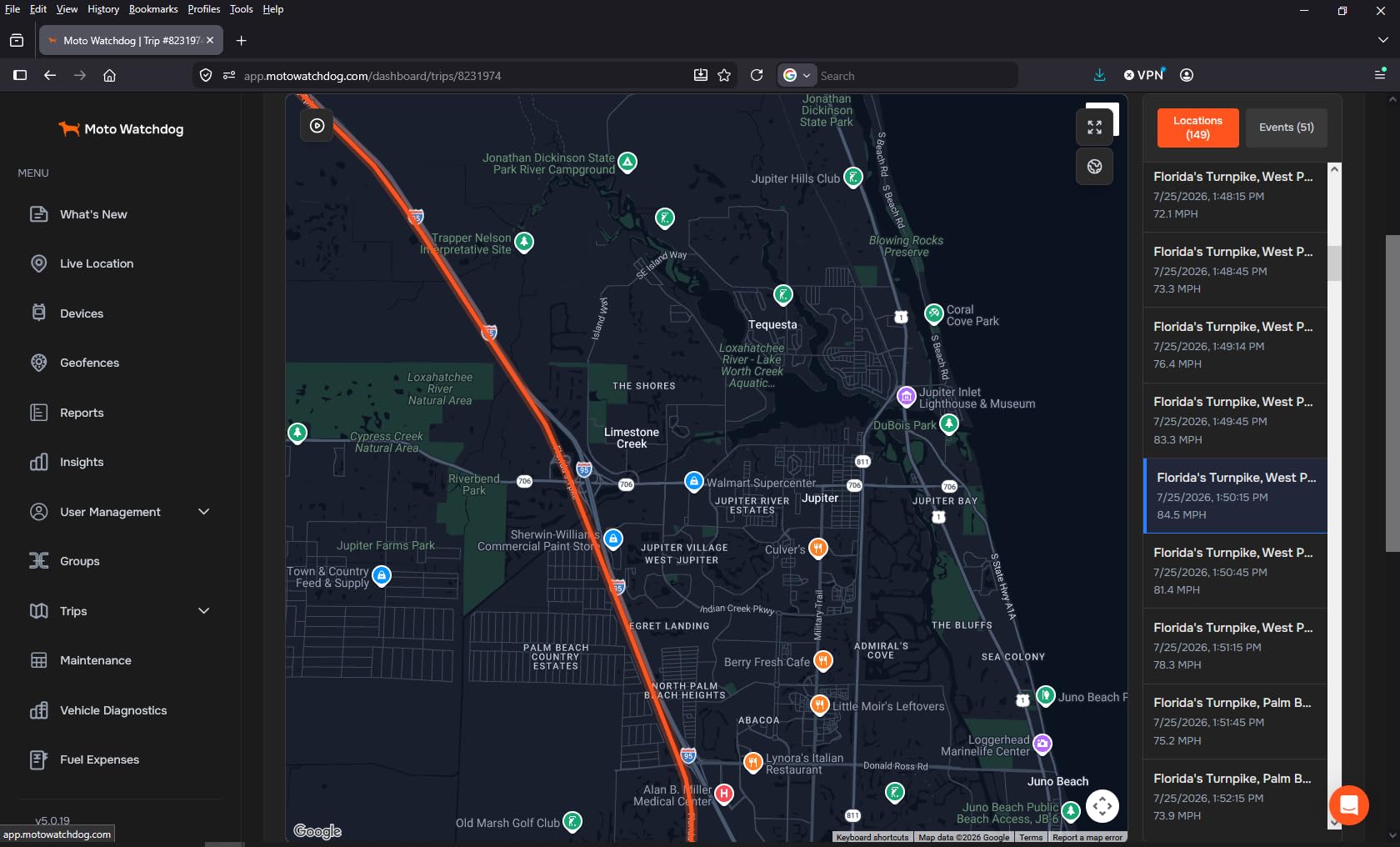Open the browser History menu

[103, 9]
